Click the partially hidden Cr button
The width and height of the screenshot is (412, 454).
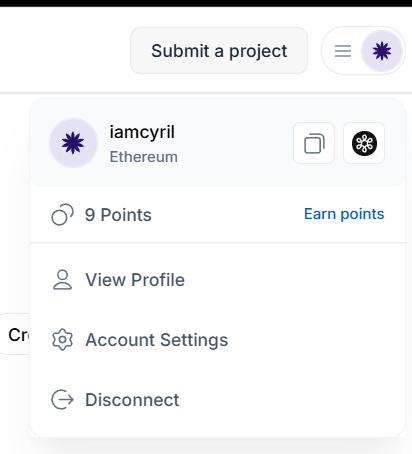15,334
